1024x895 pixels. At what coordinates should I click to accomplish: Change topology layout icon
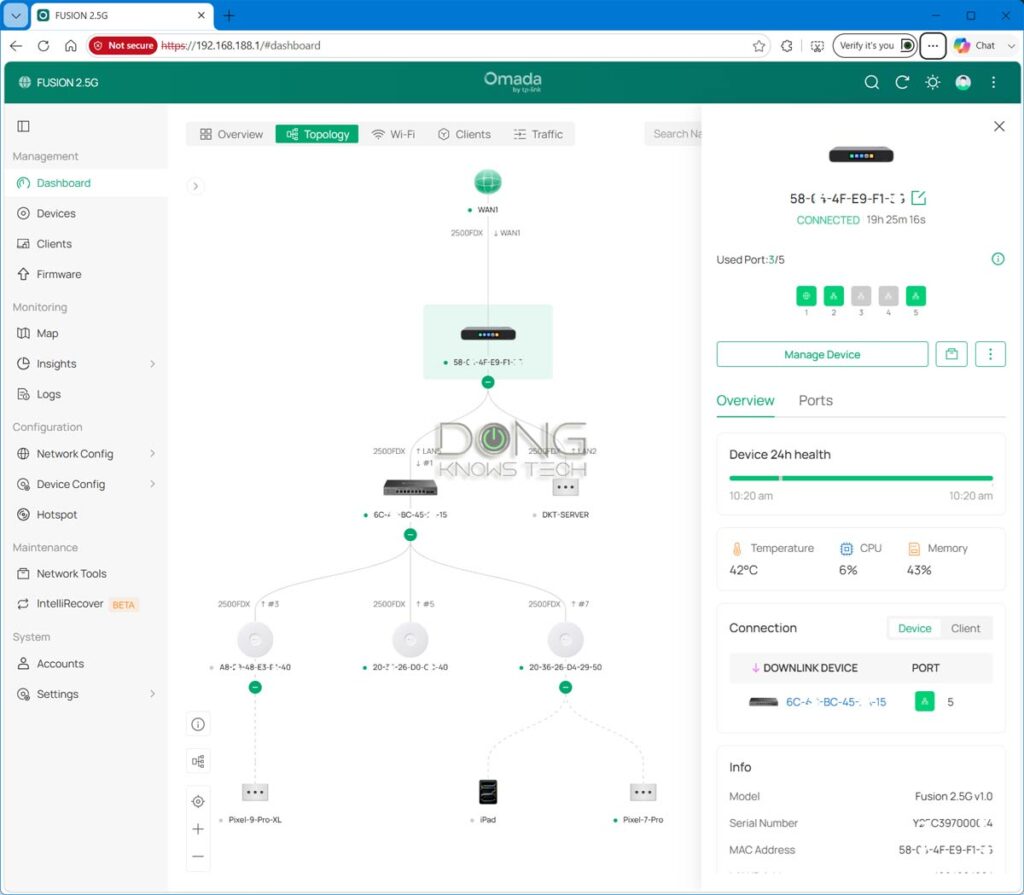point(198,761)
